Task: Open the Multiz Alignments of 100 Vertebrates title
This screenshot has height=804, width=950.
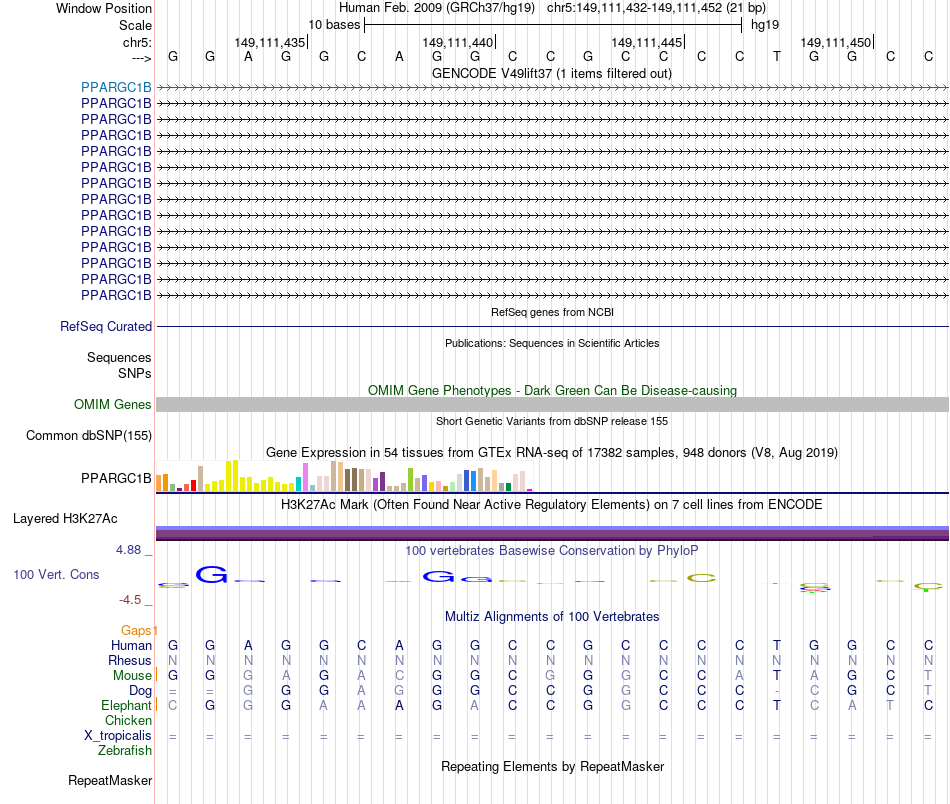Action: [x=552, y=616]
